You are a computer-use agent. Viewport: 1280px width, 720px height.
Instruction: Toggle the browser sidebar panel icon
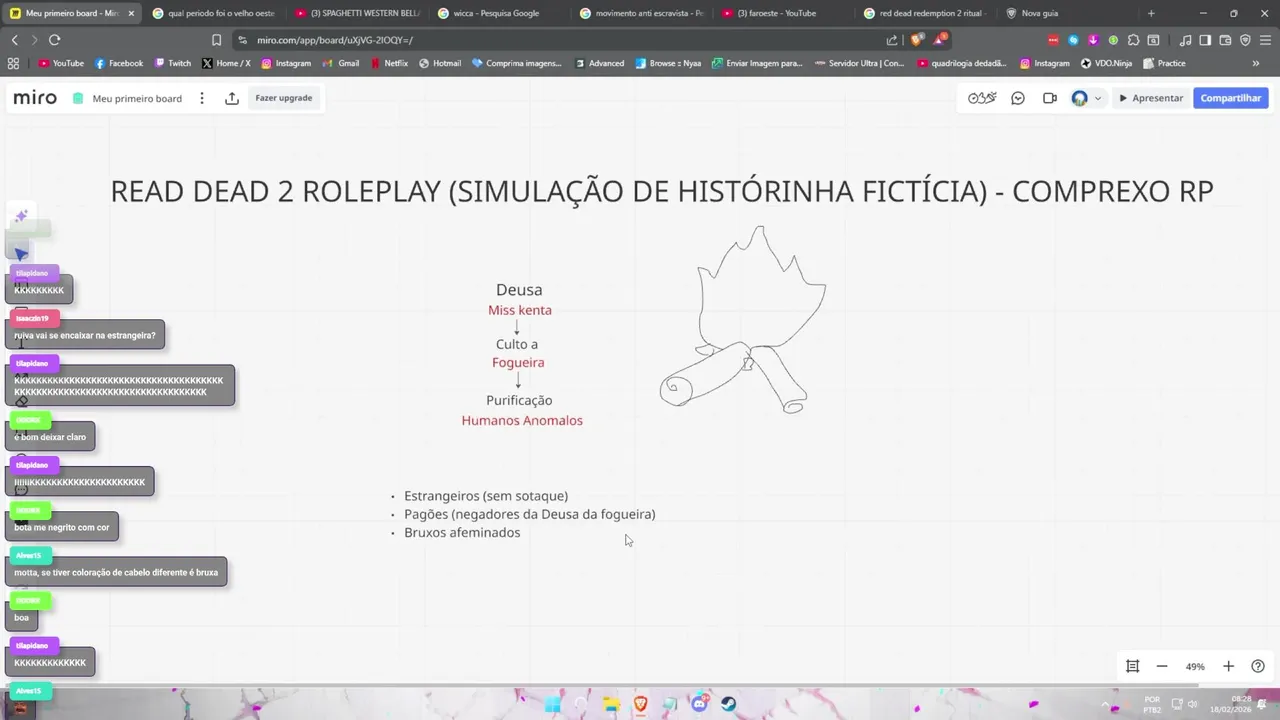[x=1205, y=40]
